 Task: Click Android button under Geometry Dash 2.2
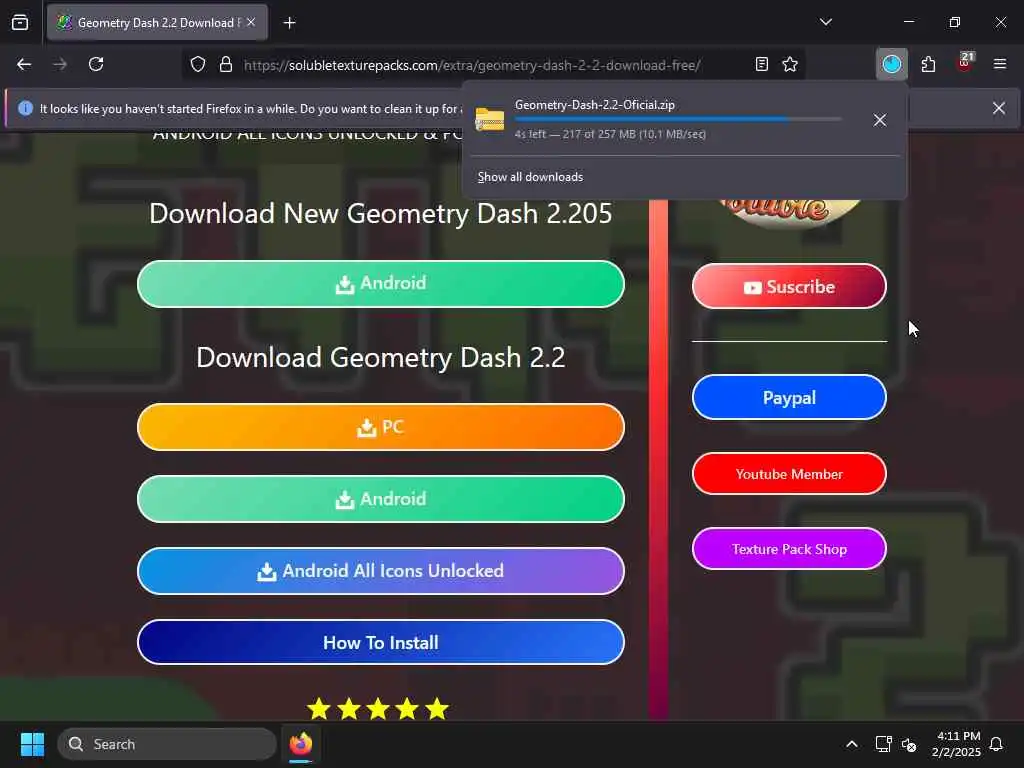[381, 499]
